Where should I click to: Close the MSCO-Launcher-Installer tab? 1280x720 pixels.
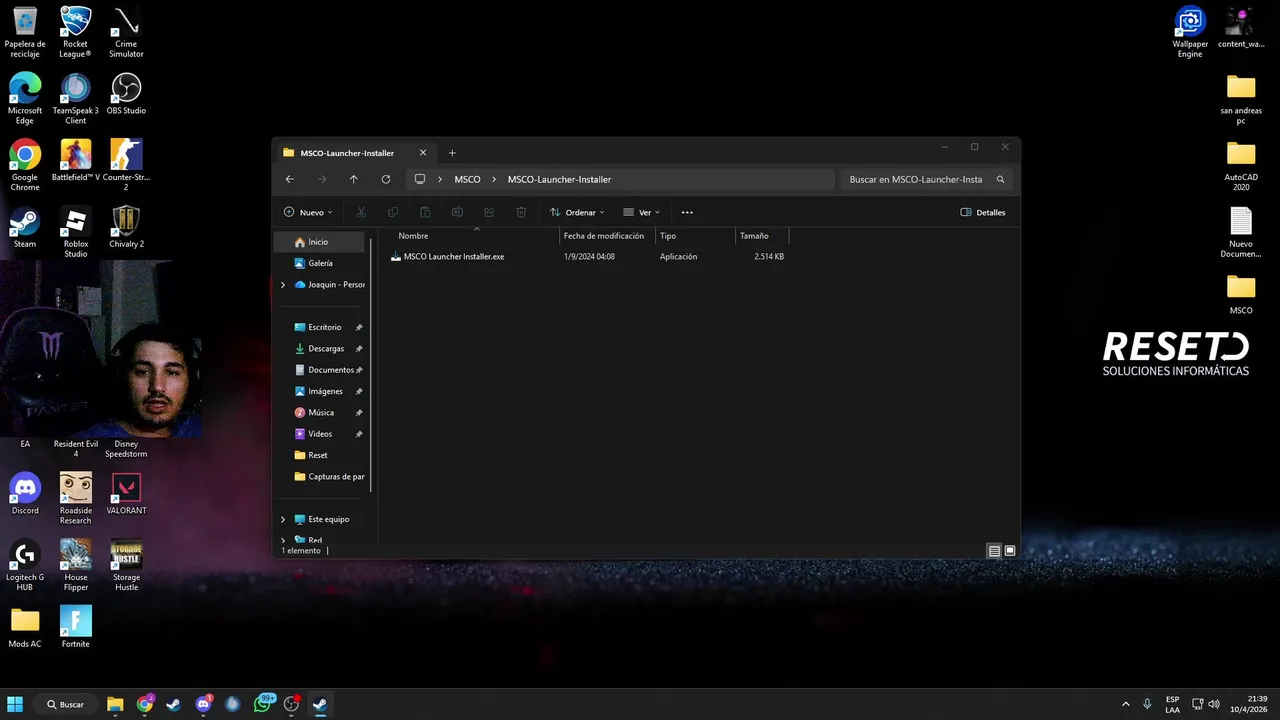[423, 153]
